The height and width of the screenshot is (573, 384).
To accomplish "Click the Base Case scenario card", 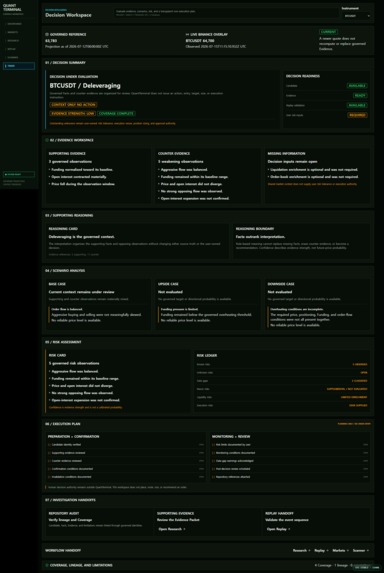I will click(x=98, y=304).
